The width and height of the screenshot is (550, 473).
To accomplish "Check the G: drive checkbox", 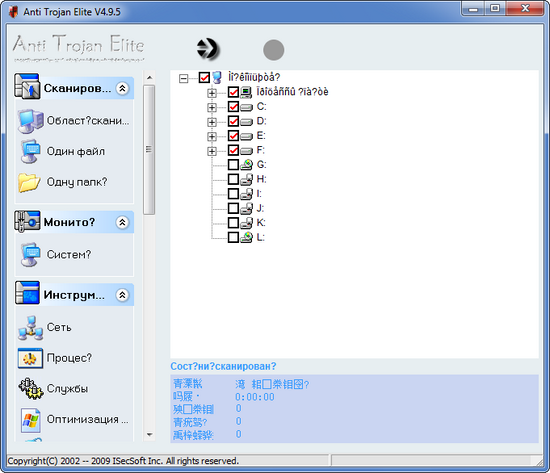I will point(233,165).
